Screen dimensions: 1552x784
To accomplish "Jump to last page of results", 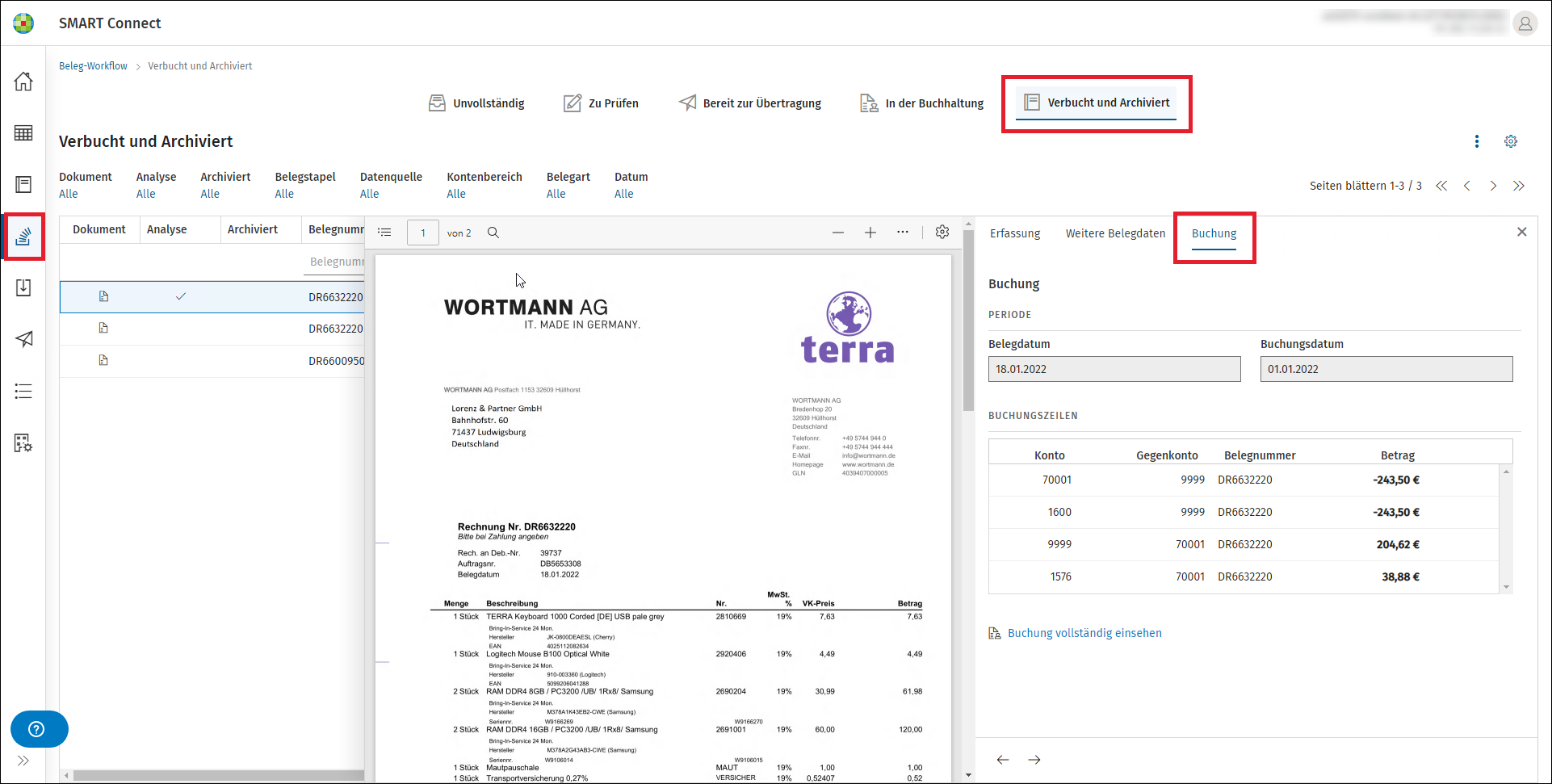I will click(x=1519, y=186).
